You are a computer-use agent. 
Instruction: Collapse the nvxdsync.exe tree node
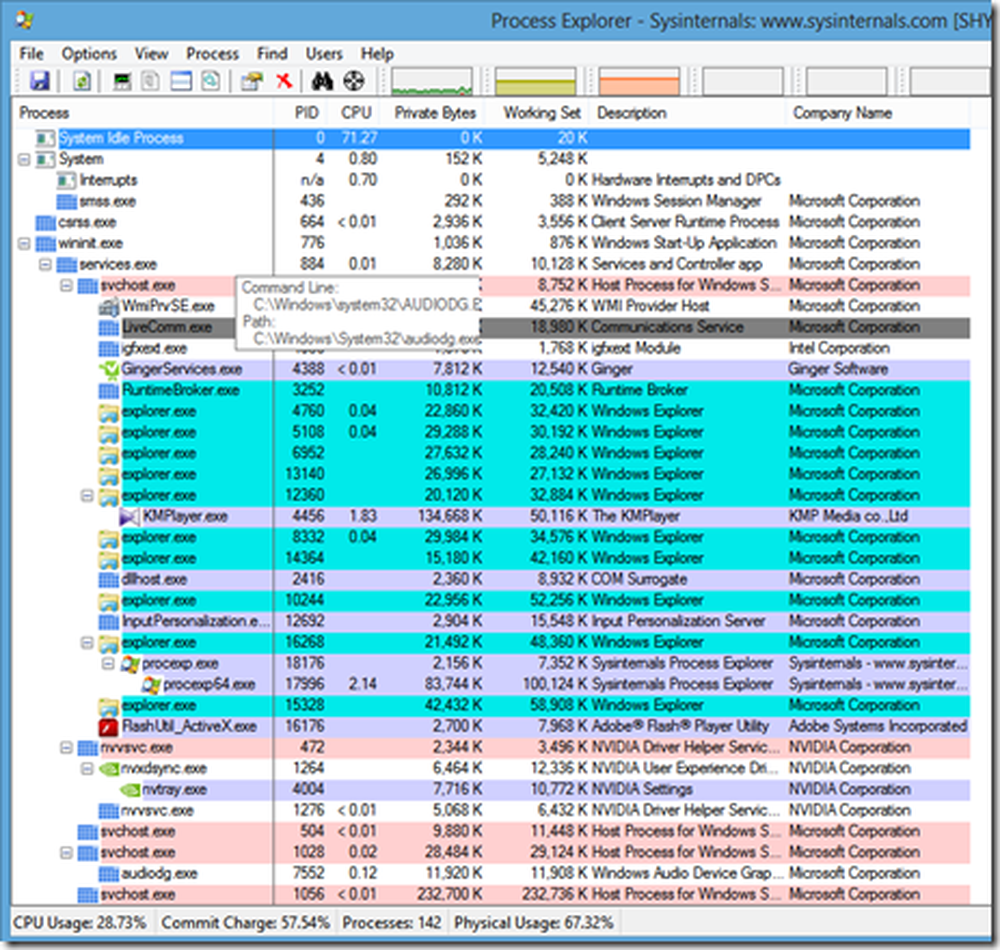pos(87,768)
